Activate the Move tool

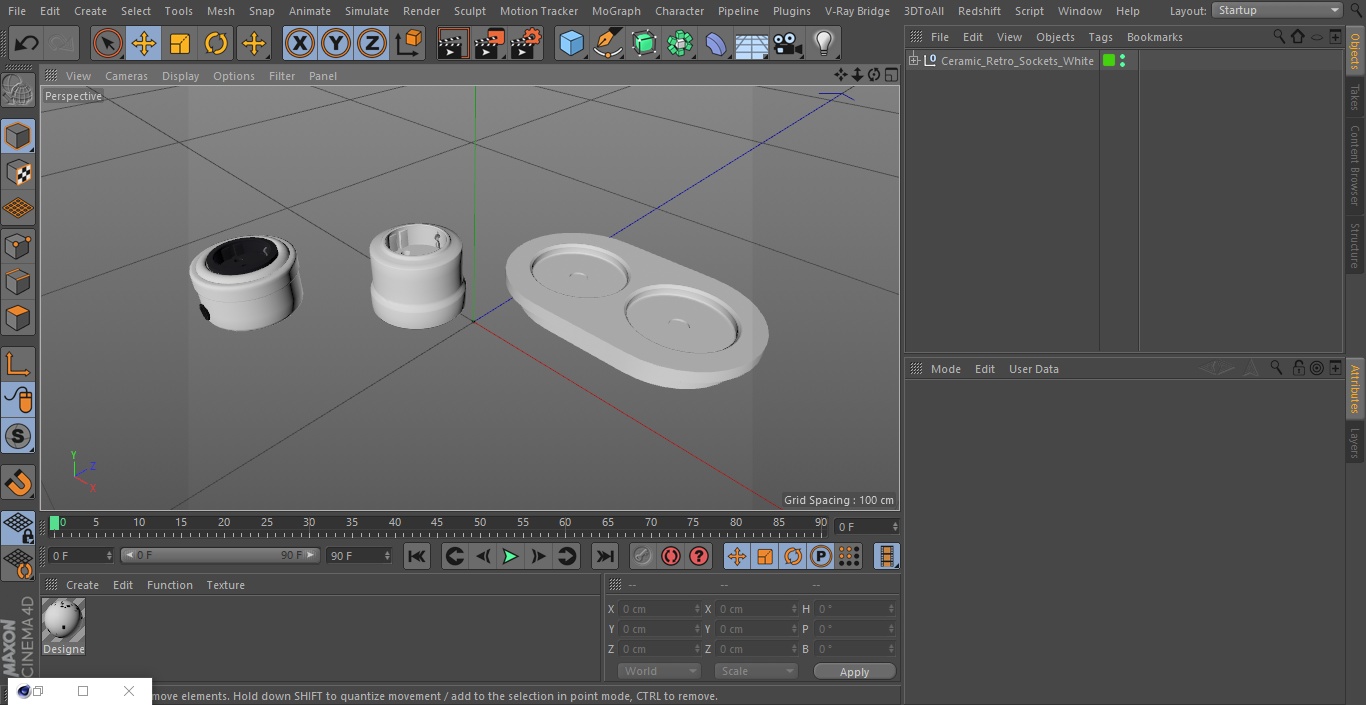(144, 44)
